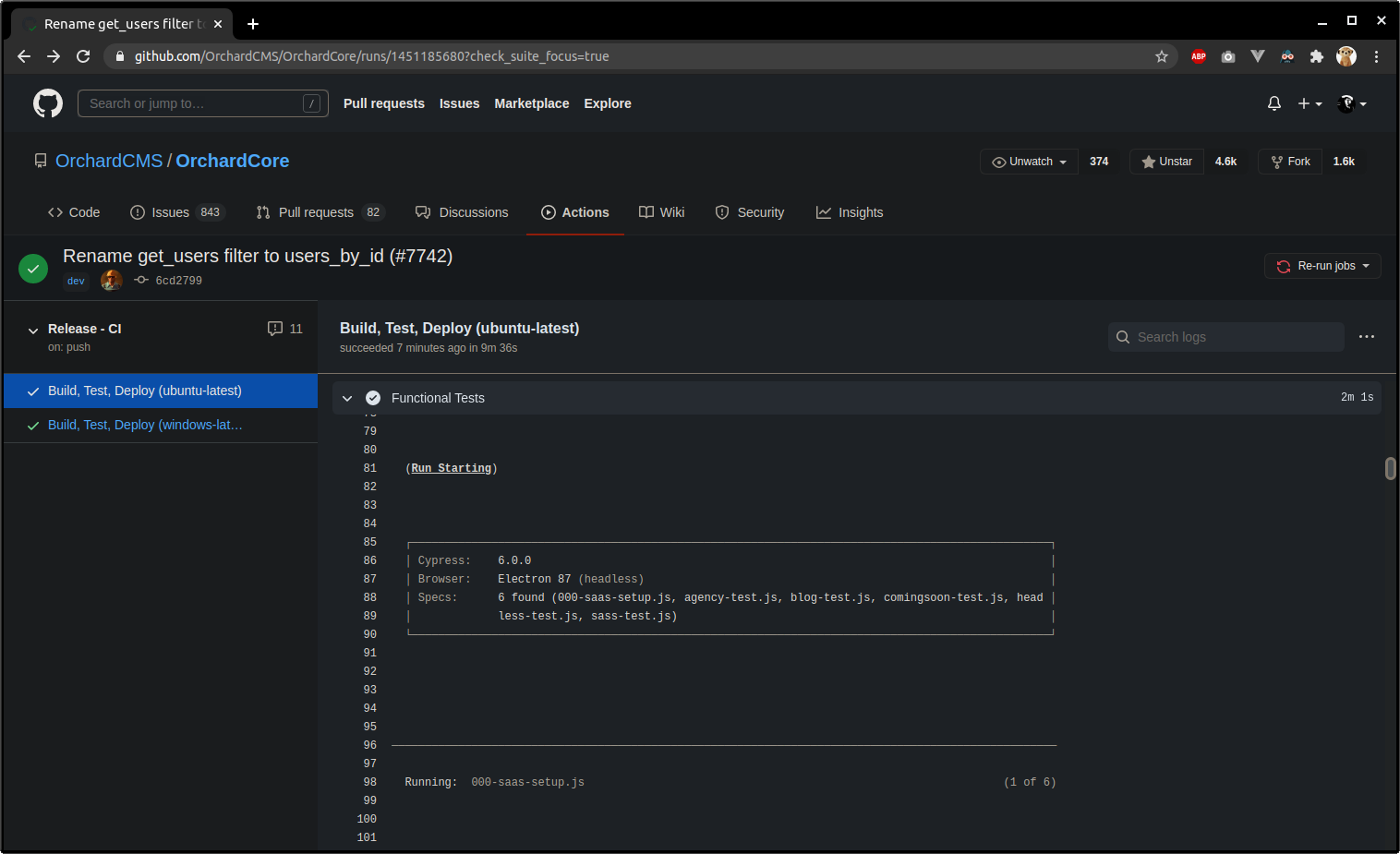
Task: Open the dev branch label
Action: pyautogui.click(x=76, y=281)
